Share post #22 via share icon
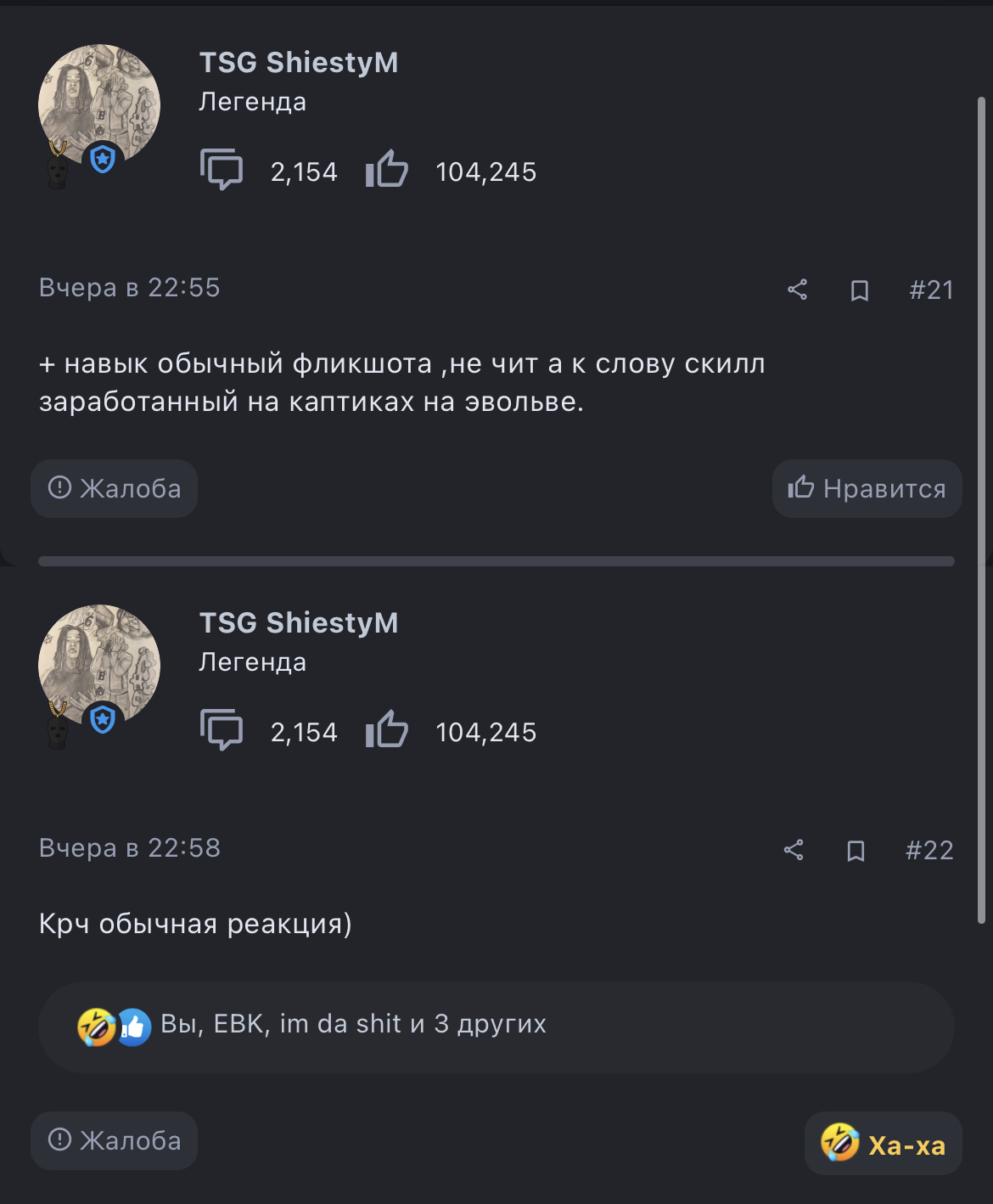993x1204 pixels. [794, 850]
